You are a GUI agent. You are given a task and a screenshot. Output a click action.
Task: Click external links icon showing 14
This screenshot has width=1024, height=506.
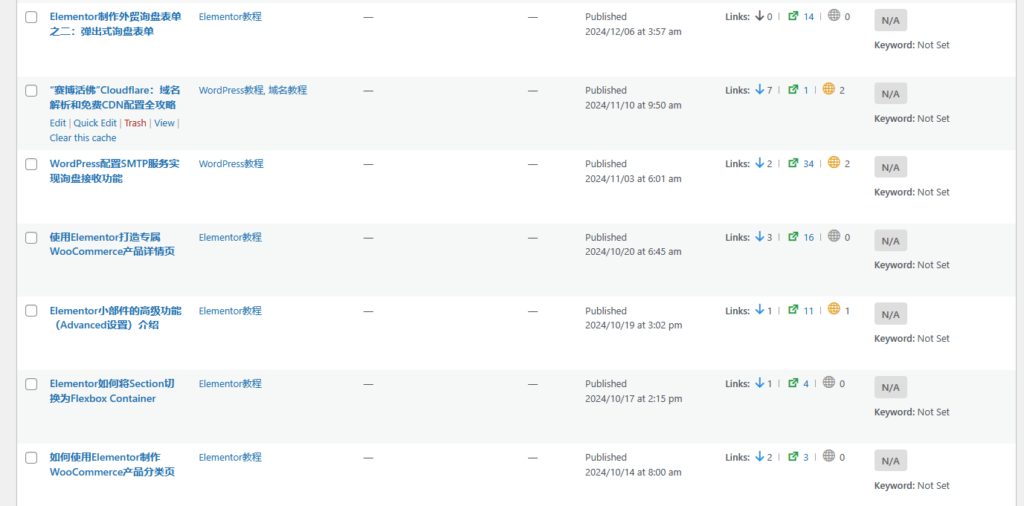tap(793, 16)
